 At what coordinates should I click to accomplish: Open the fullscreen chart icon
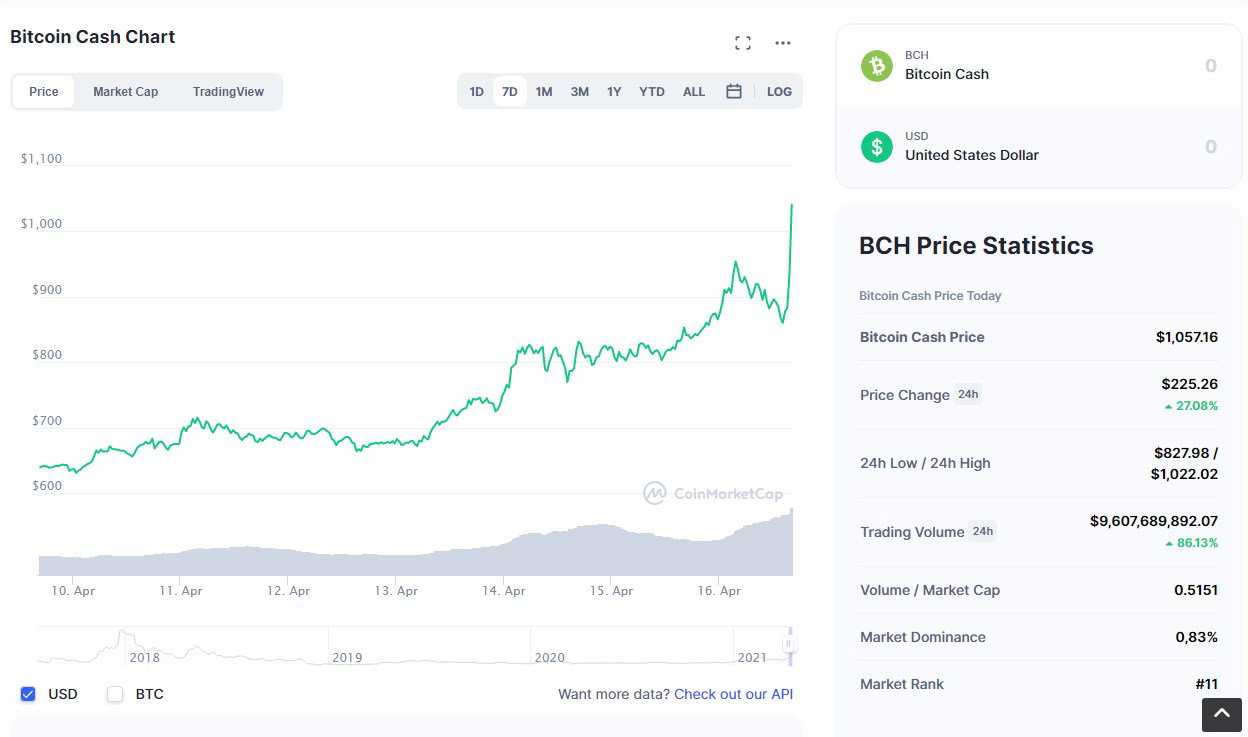[742, 43]
